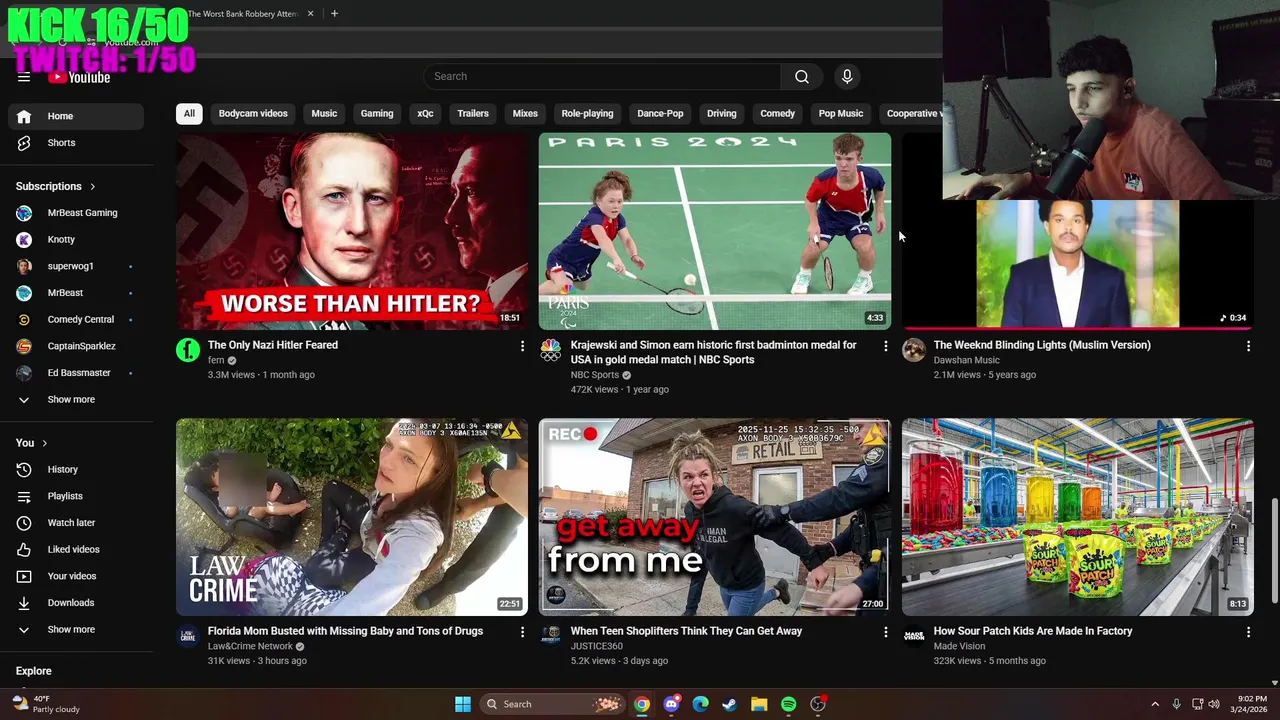This screenshot has width=1280, height=720.
Task: Open the Made Vision channel avatar
Action: [914, 636]
